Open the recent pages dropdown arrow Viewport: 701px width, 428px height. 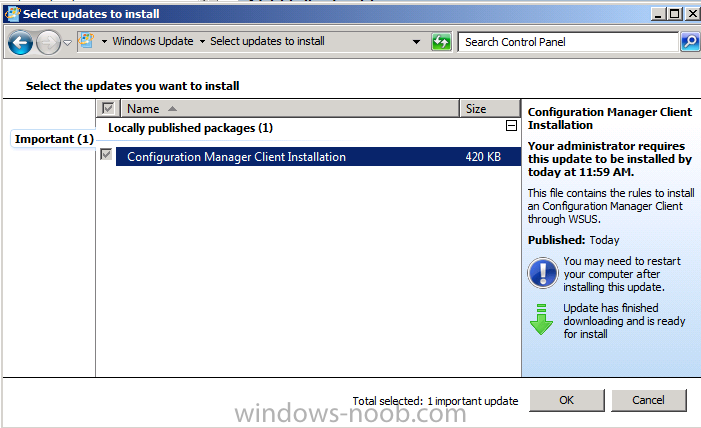(68, 43)
